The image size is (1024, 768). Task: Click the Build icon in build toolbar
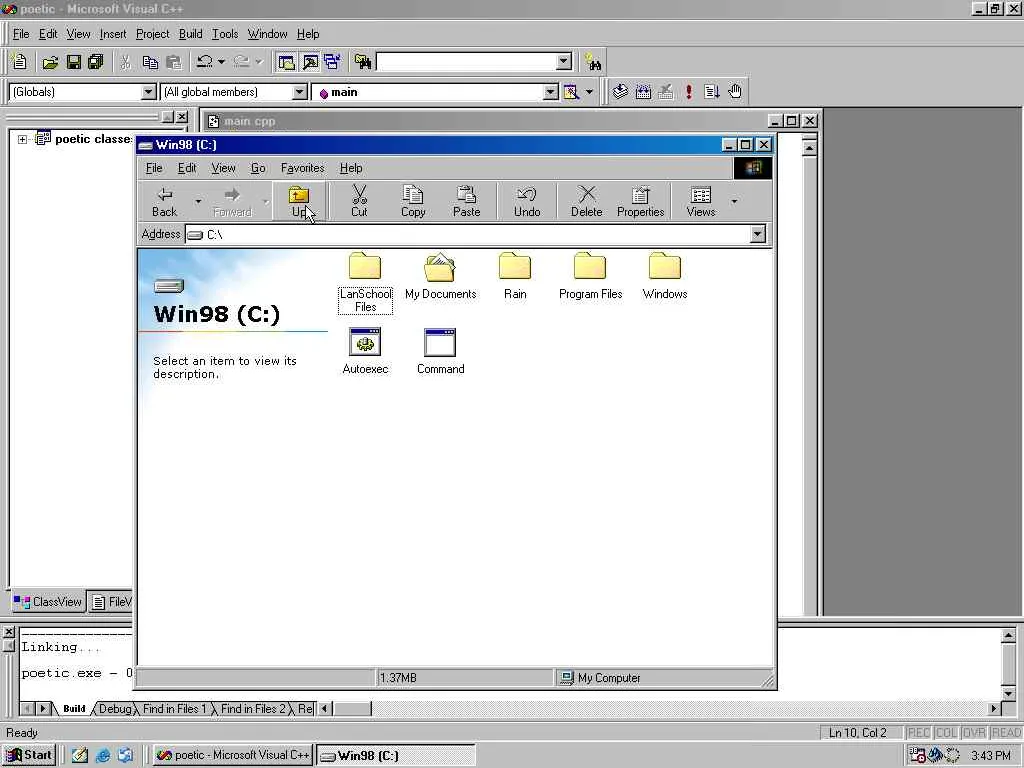point(643,92)
